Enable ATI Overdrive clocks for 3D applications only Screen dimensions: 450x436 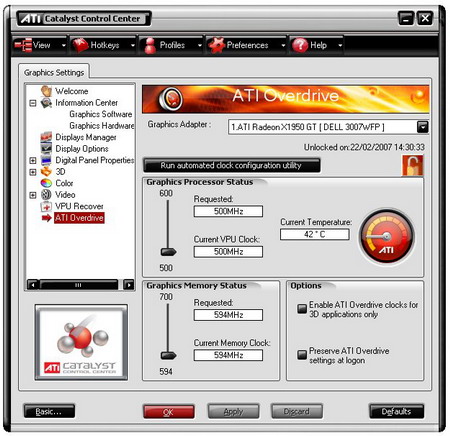[302, 309]
